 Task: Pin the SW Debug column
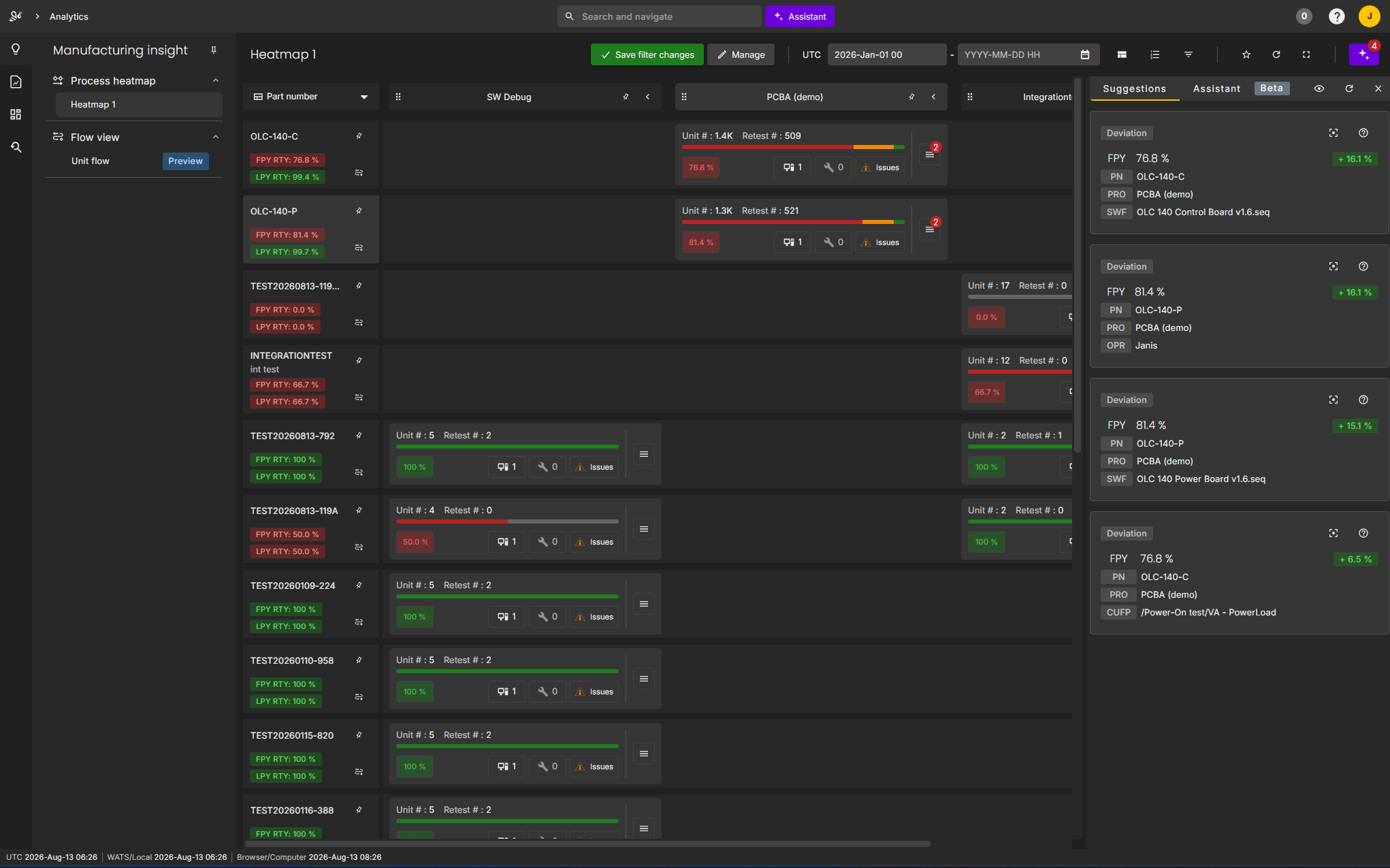tap(626, 97)
